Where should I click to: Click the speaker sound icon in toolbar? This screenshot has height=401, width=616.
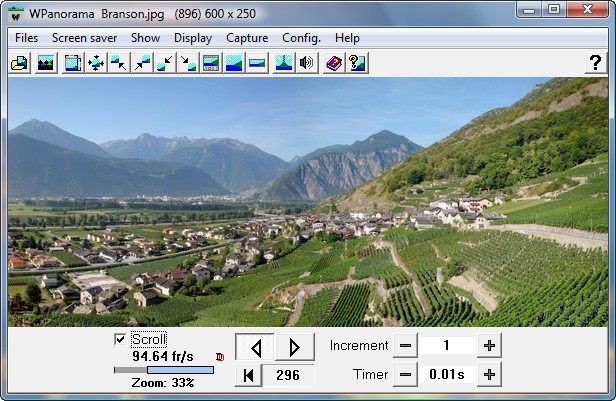tap(306, 63)
